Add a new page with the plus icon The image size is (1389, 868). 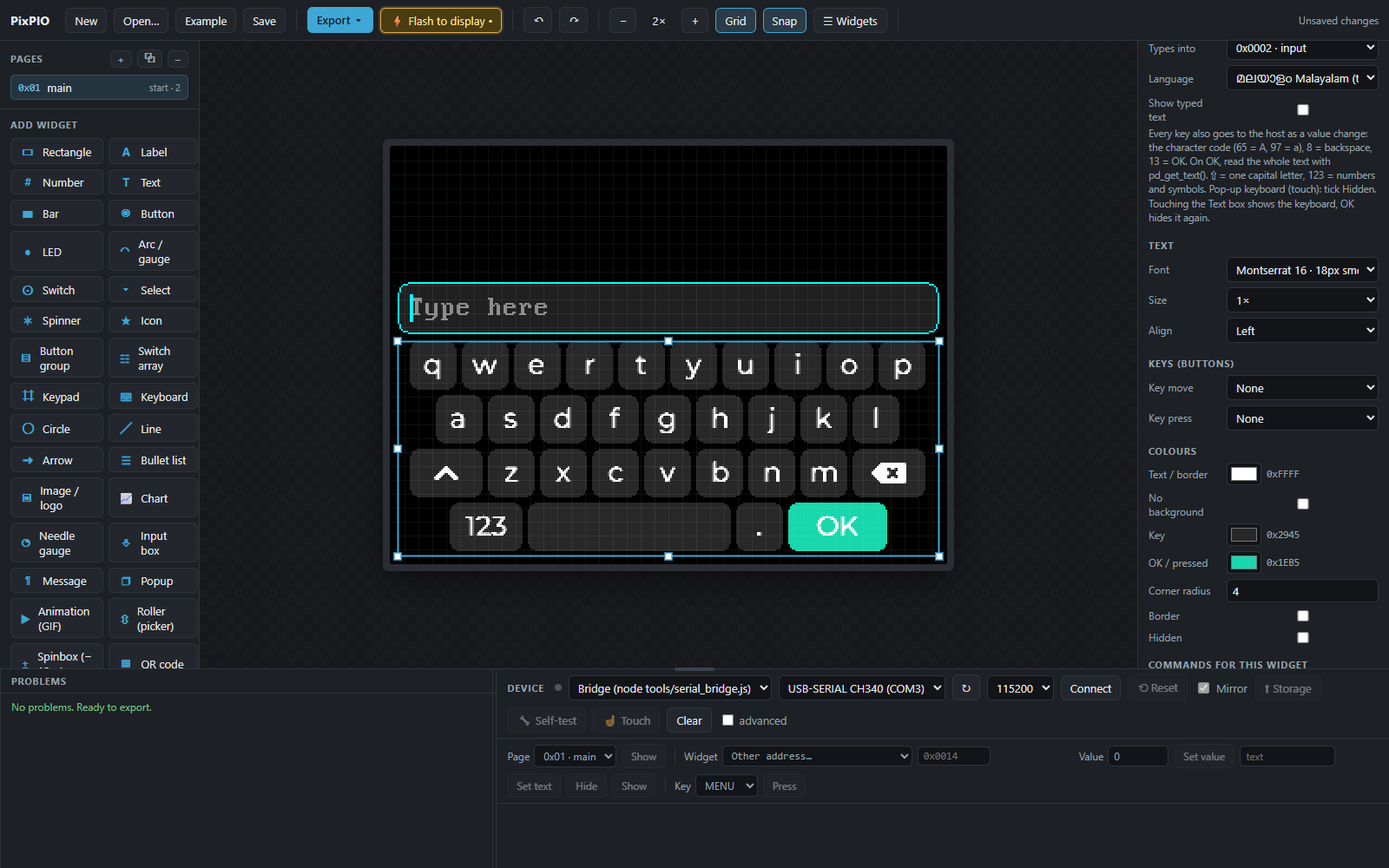(x=121, y=59)
